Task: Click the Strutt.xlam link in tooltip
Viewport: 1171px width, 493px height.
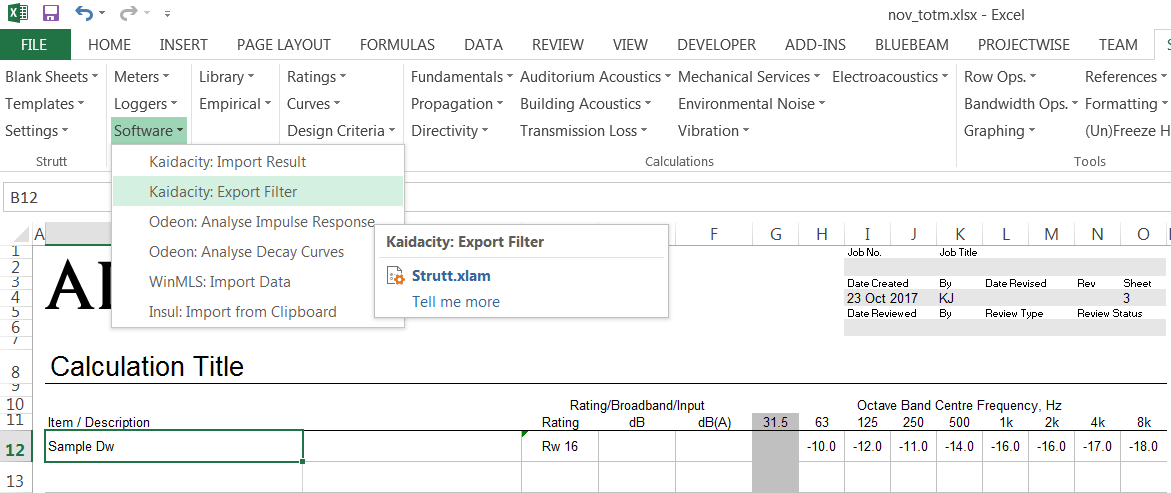Action: [451, 276]
